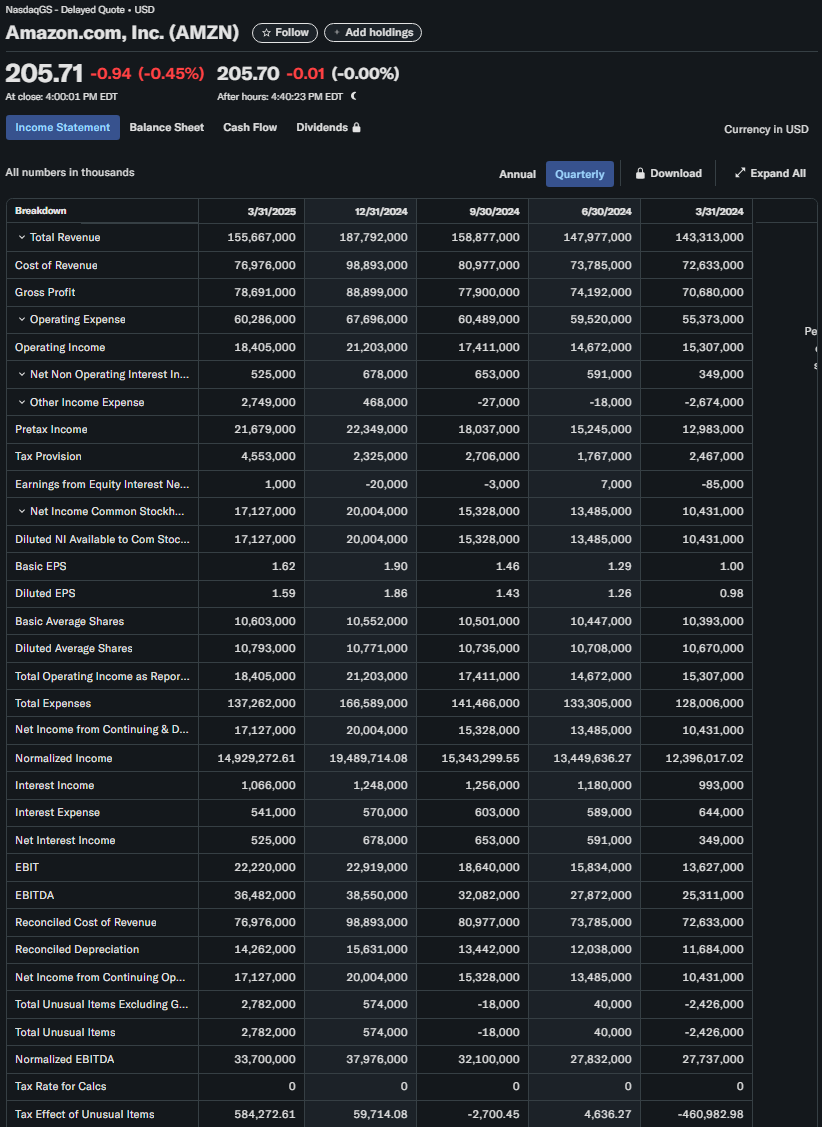Image resolution: width=822 pixels, height=1127 pixels.
Task: Click the Currency in USD label
Action: pos(766,129)
